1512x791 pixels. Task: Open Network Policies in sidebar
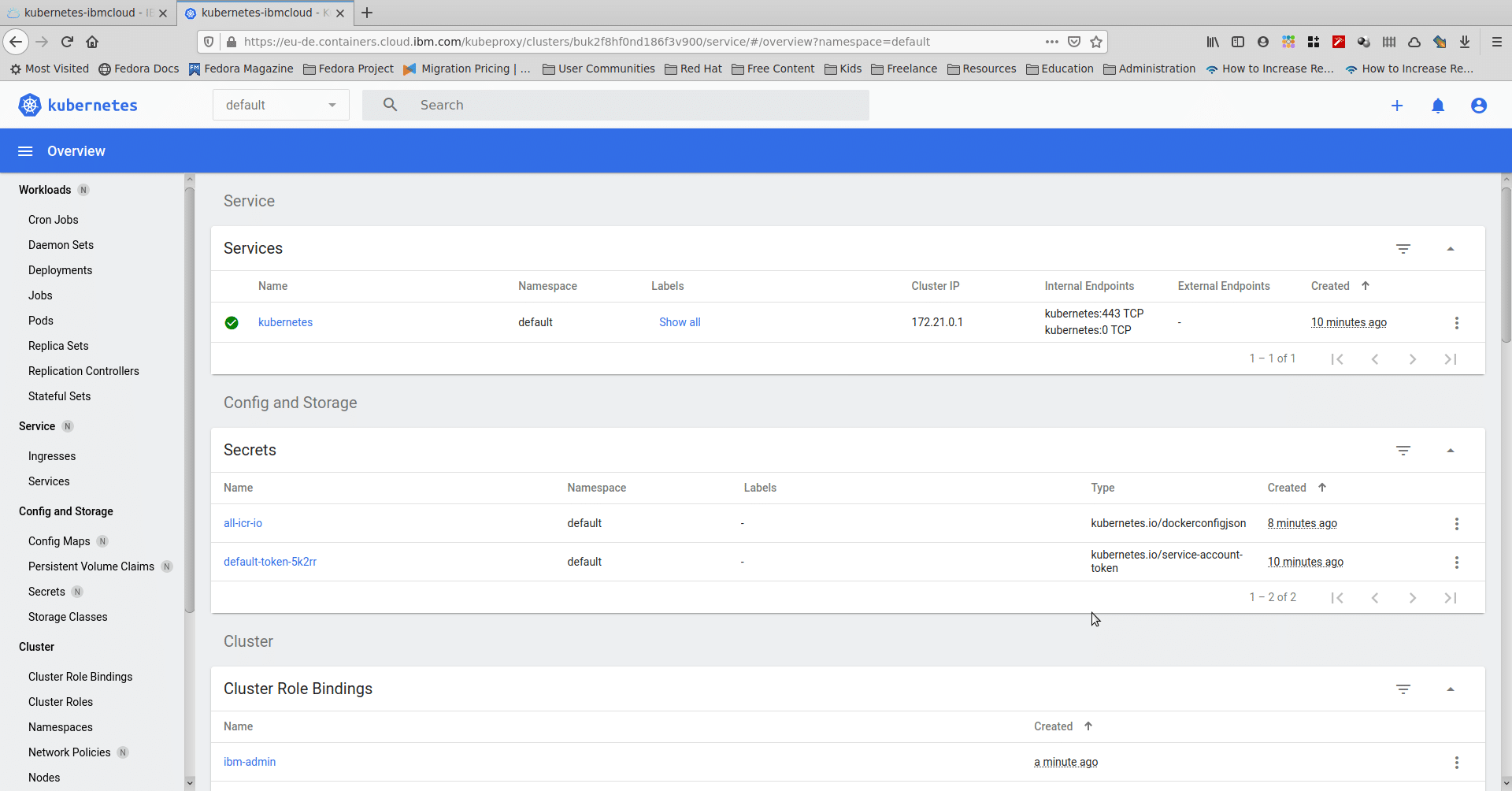pyautogui.click(x=69, y=752)
